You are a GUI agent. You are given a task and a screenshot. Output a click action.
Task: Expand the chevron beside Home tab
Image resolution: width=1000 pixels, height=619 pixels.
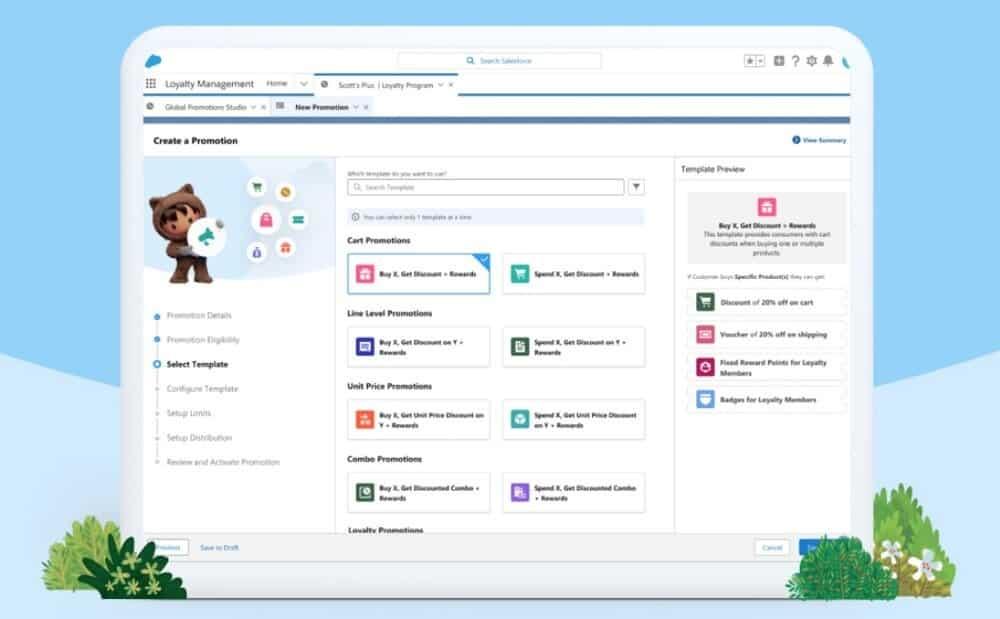pos(304,84)
